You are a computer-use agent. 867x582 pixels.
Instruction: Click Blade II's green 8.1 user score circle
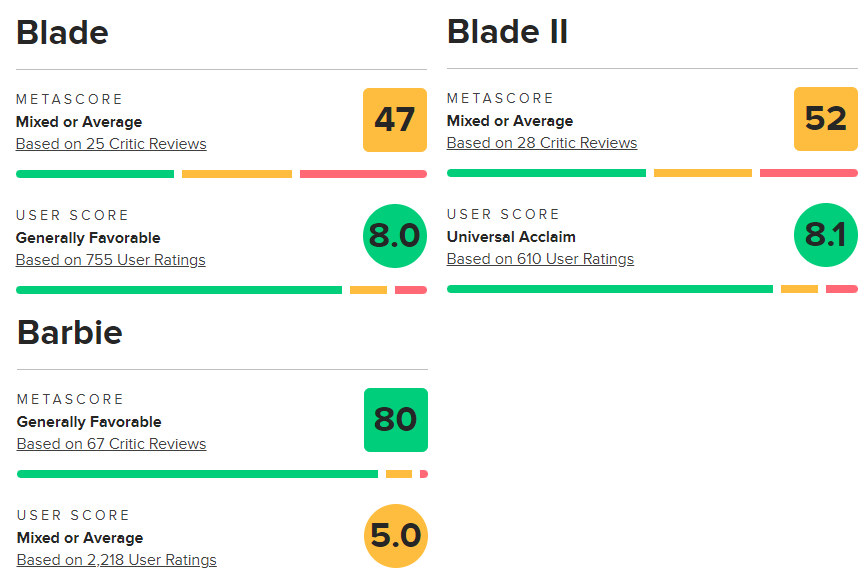pyautogui.click(x=826, y=235)
